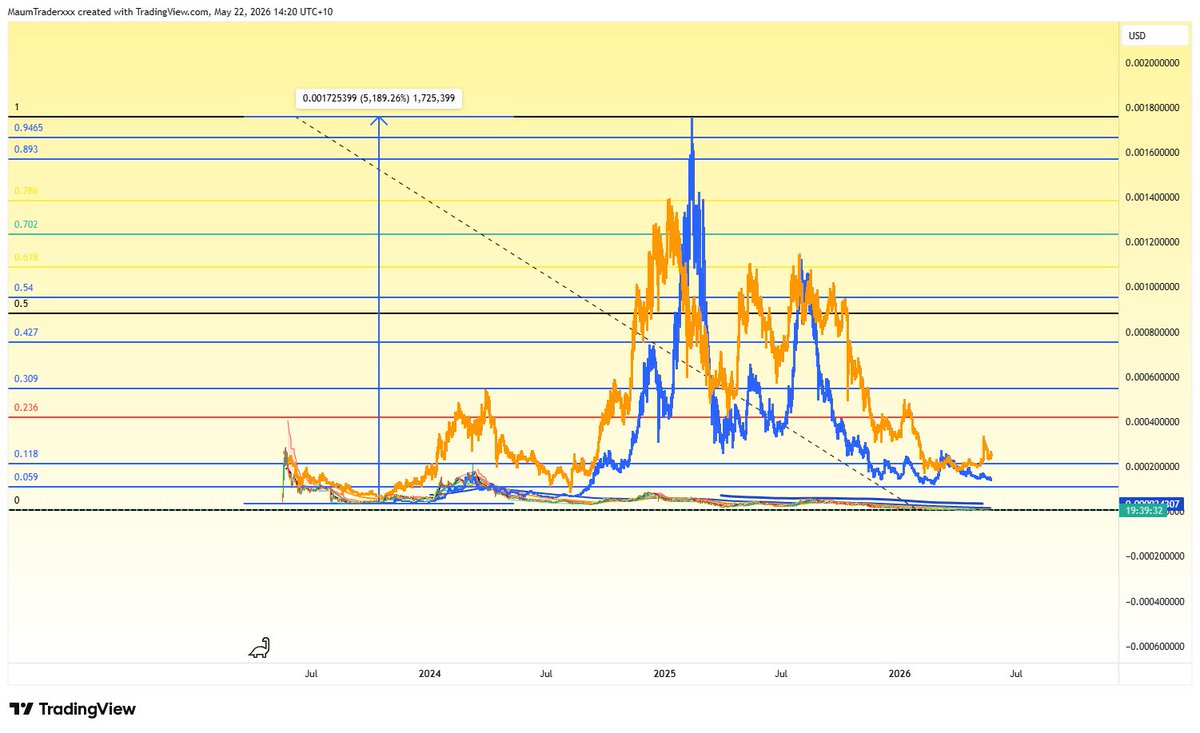
Task: Open the TradingView logo at the bottom
Action: coord(72,709)
